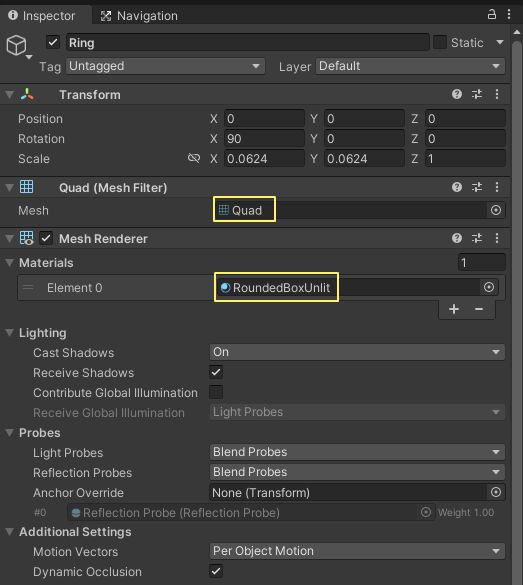
Task: Open the Element 0 material picker circle
Action: [489, 287]
